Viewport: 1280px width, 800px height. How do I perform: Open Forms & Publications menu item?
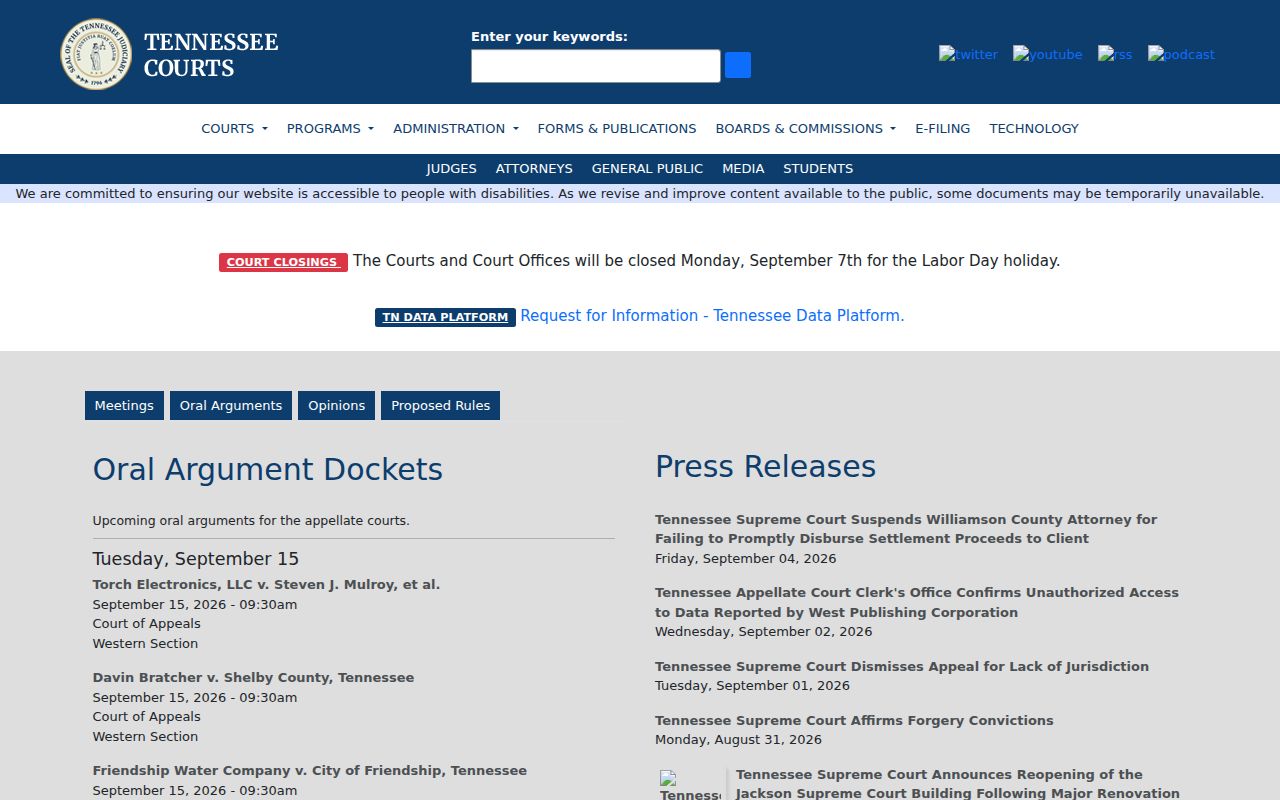[617, 128]
